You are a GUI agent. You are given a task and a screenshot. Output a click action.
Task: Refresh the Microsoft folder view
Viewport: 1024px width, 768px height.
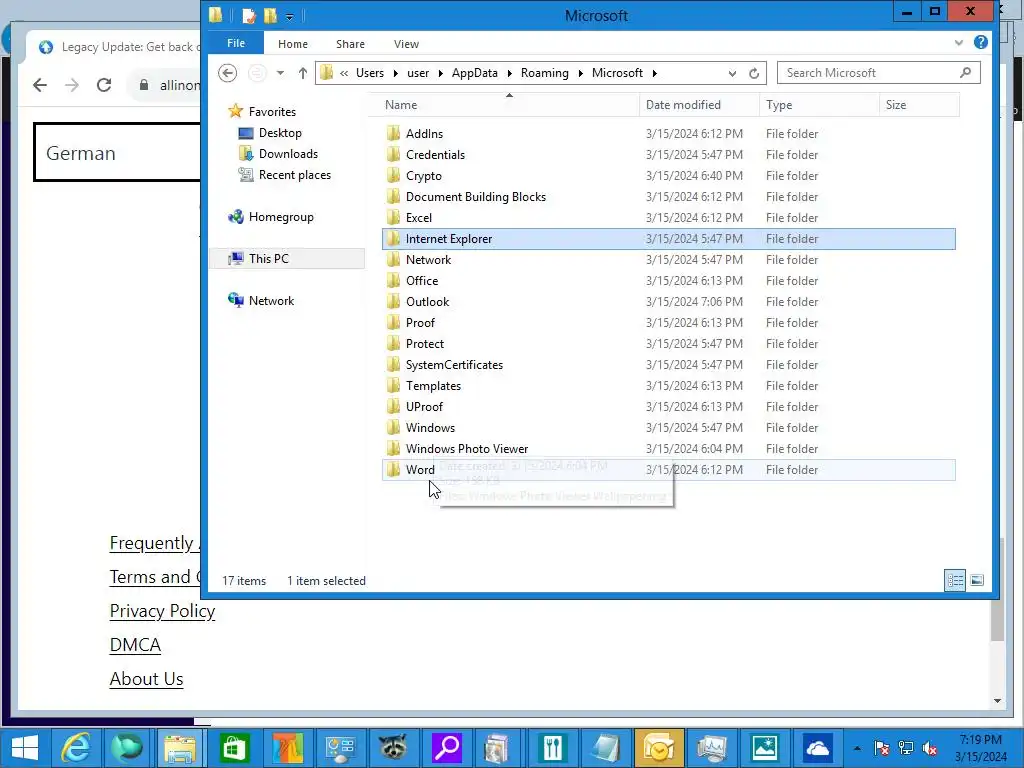point(754,73)
